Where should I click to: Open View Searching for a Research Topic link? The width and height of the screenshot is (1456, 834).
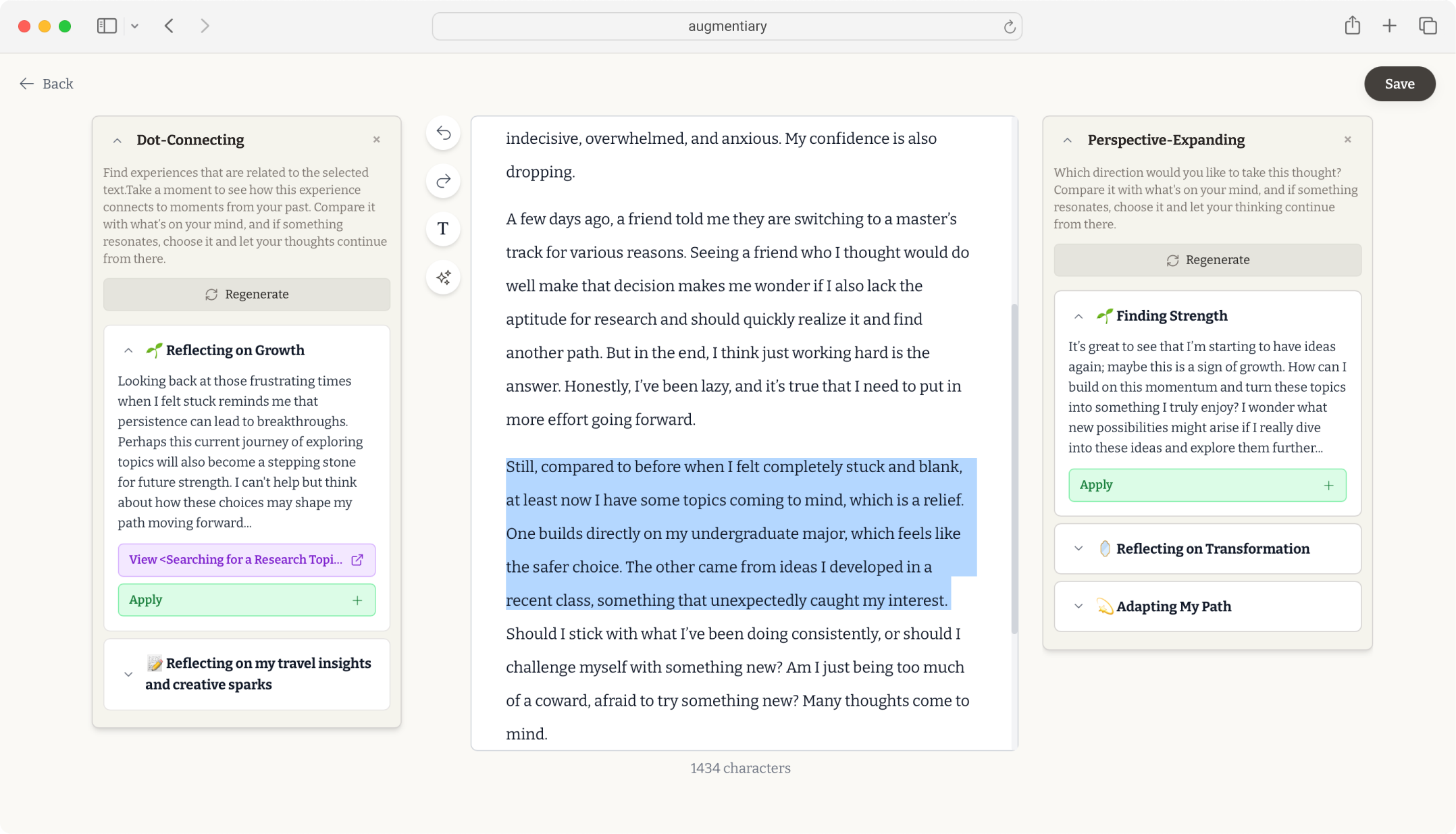(x=246, y=560)
